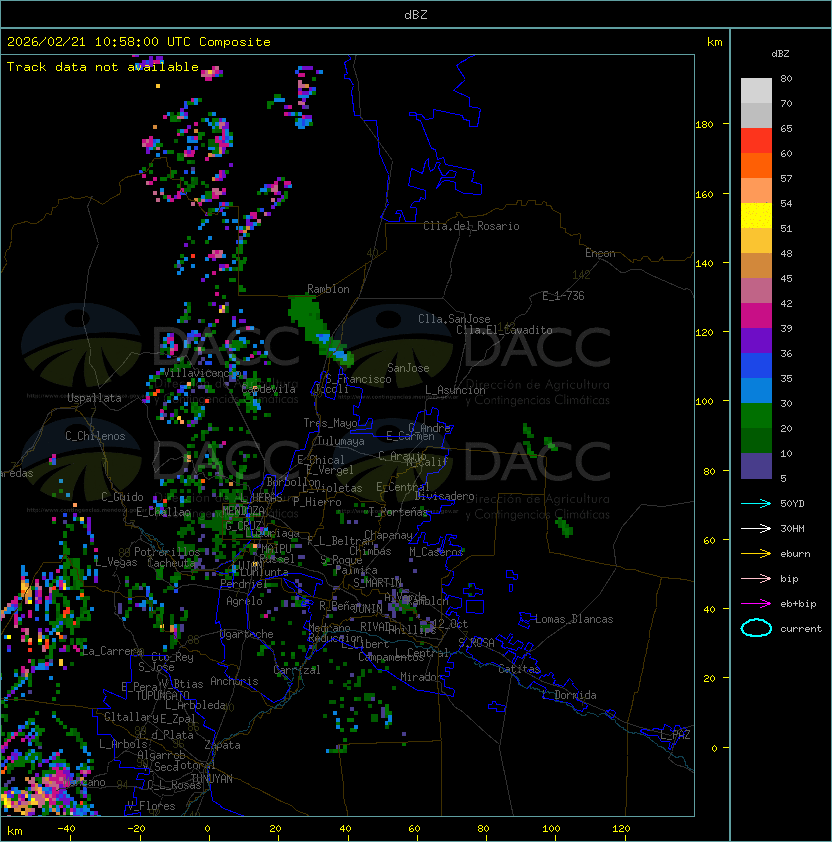Click the cyan ellipse 'current' marker icon

click(x=756, y=628)
